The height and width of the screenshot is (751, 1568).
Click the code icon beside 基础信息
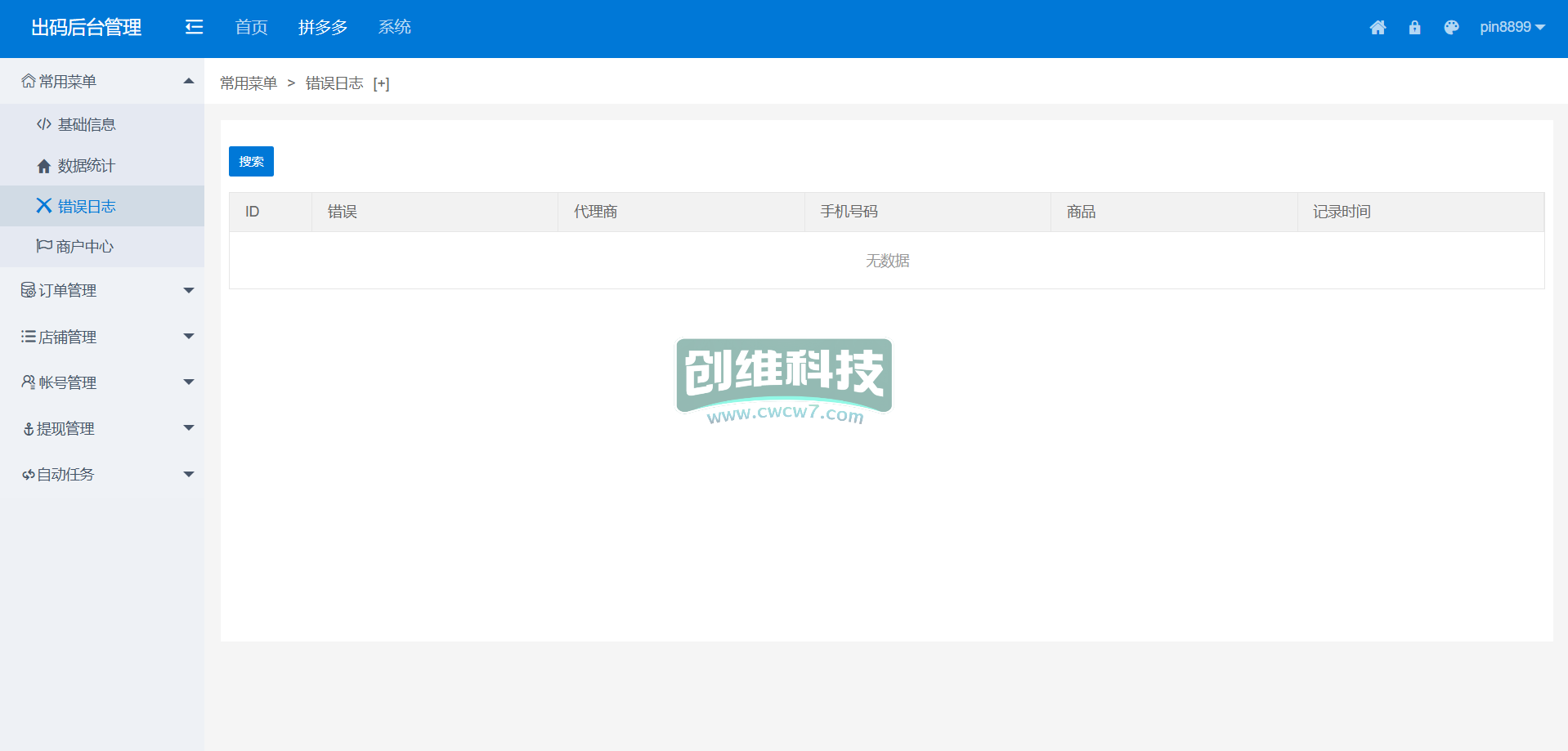tap(44, 124)
